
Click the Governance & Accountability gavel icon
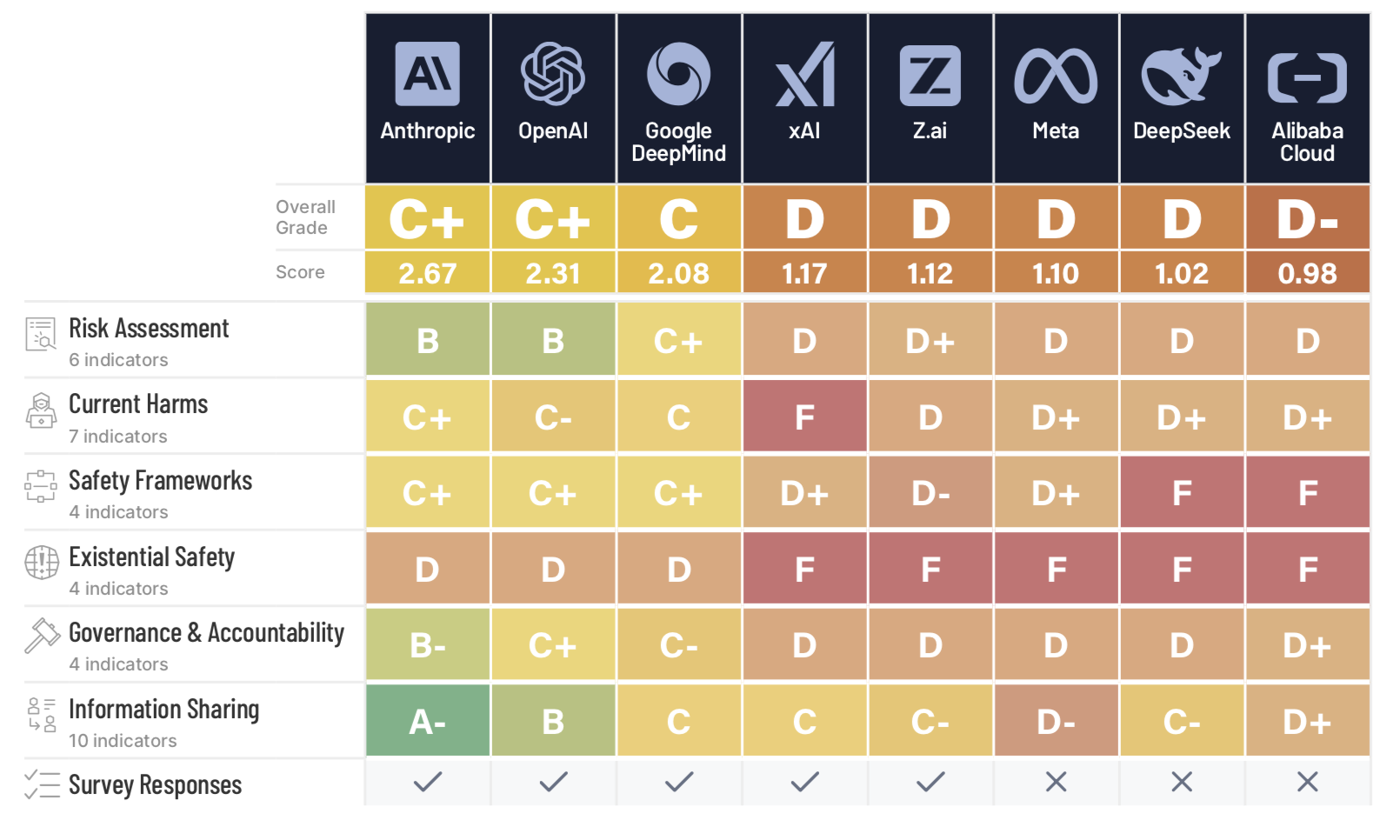pos(41,636)
